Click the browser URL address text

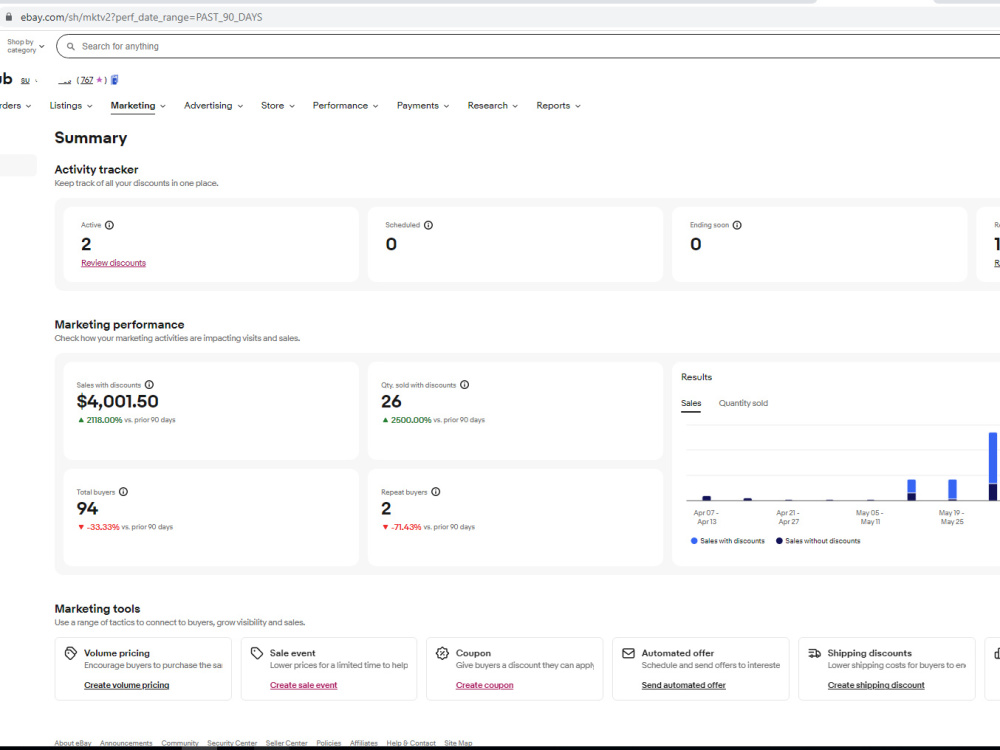(x=142, y=17)
